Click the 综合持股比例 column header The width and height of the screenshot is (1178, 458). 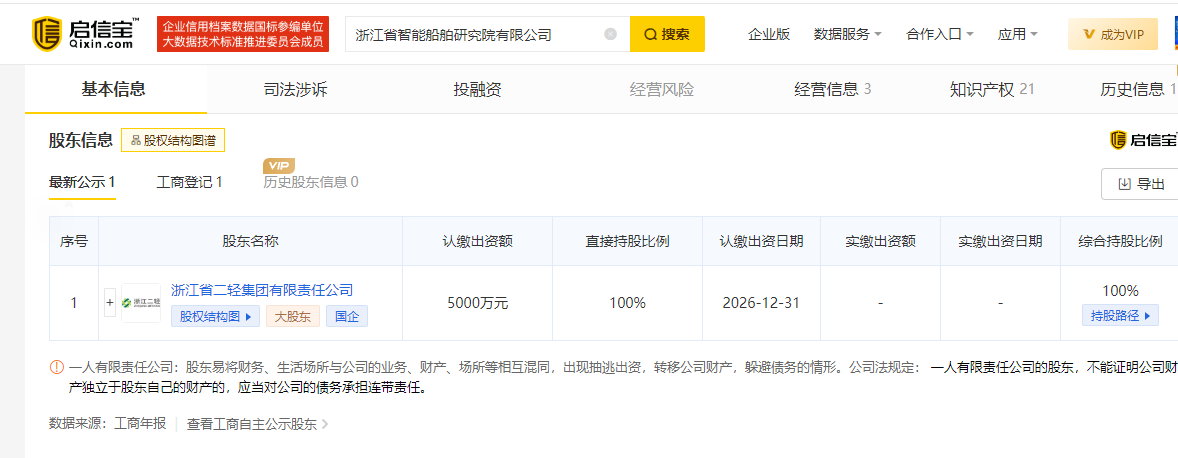click(x=1119, y=241)
